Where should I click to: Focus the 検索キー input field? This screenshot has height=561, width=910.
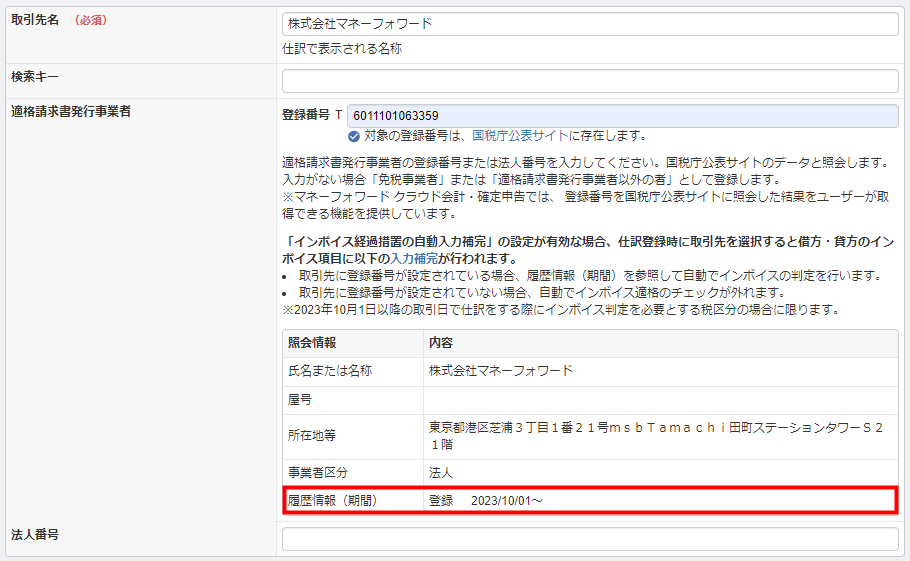[590, 81]
